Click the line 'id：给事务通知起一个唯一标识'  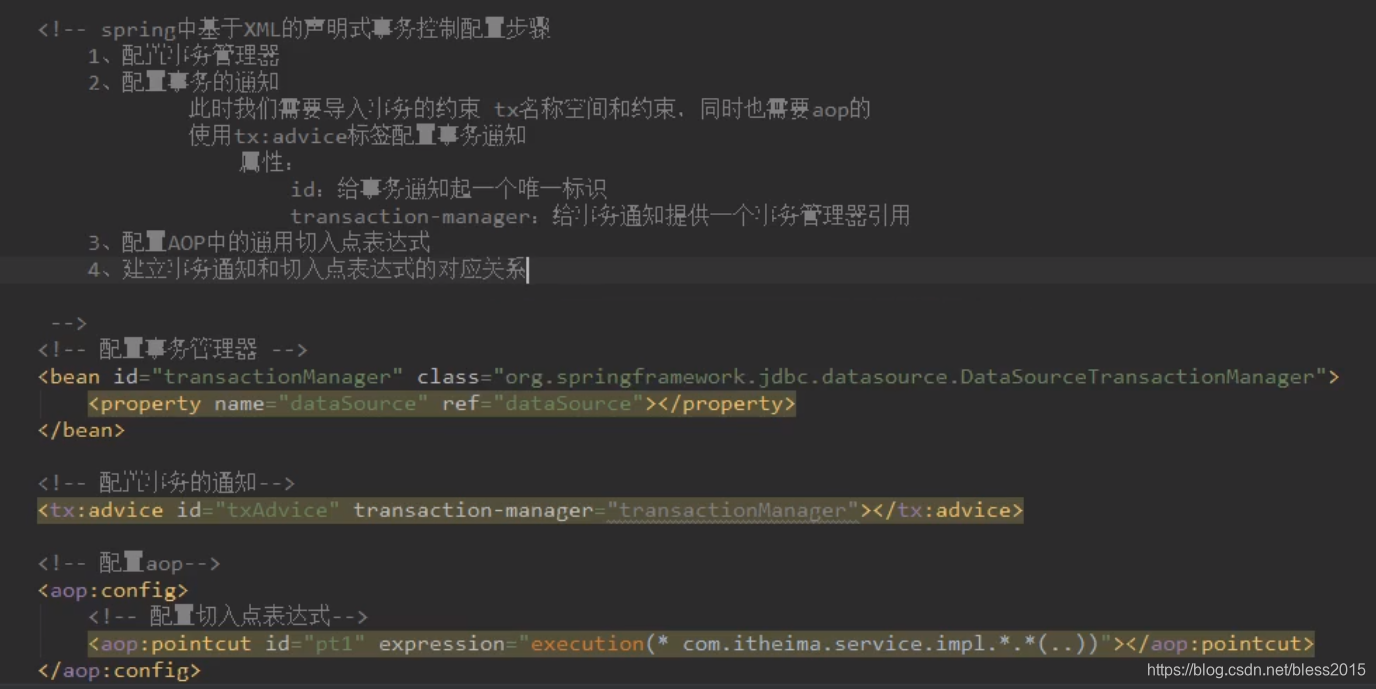(448, 189)
